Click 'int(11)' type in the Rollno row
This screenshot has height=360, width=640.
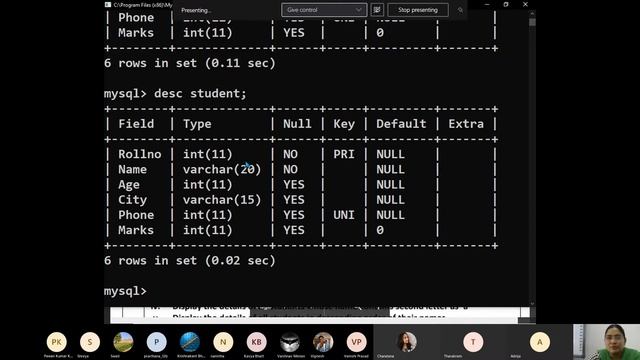point(207,154)
